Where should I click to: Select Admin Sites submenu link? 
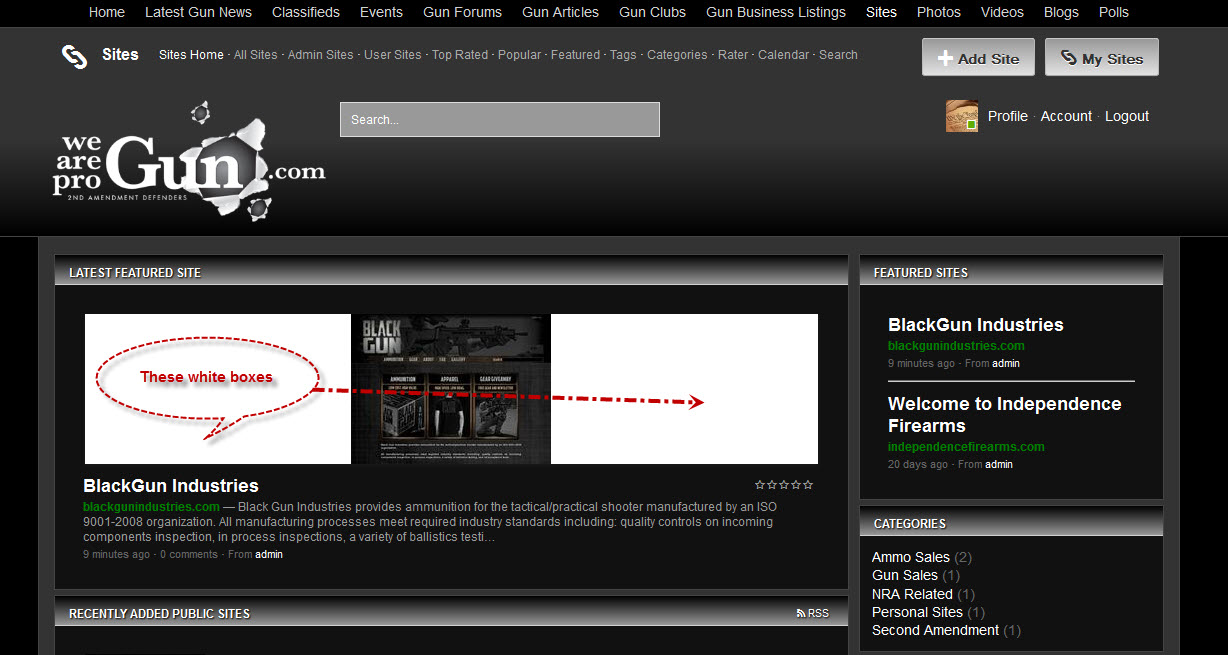click(321, 55)
